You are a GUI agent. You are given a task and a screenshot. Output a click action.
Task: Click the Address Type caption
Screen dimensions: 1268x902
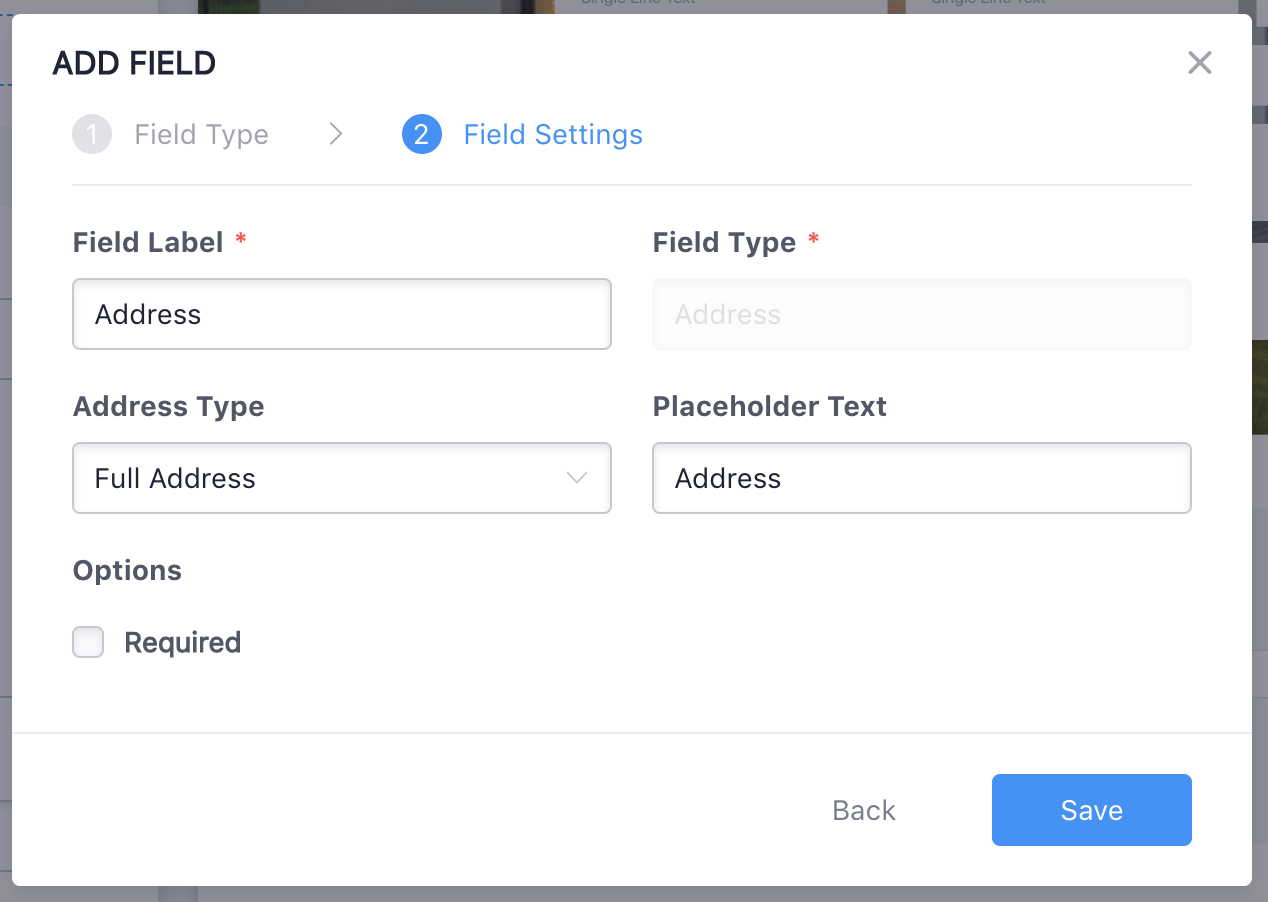(x=169, y=407)
